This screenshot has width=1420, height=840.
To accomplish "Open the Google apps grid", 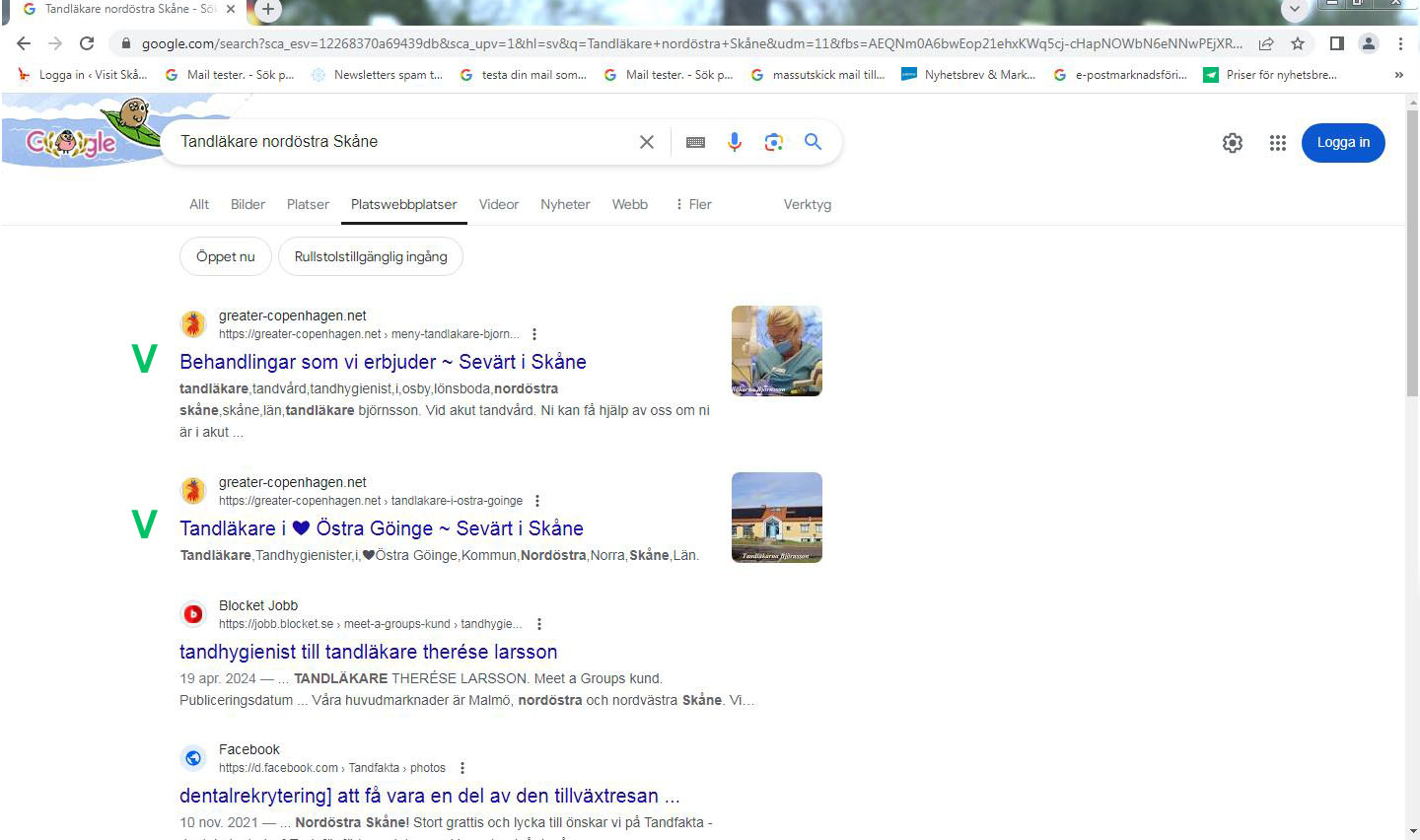I will (x=1278, y=143).
